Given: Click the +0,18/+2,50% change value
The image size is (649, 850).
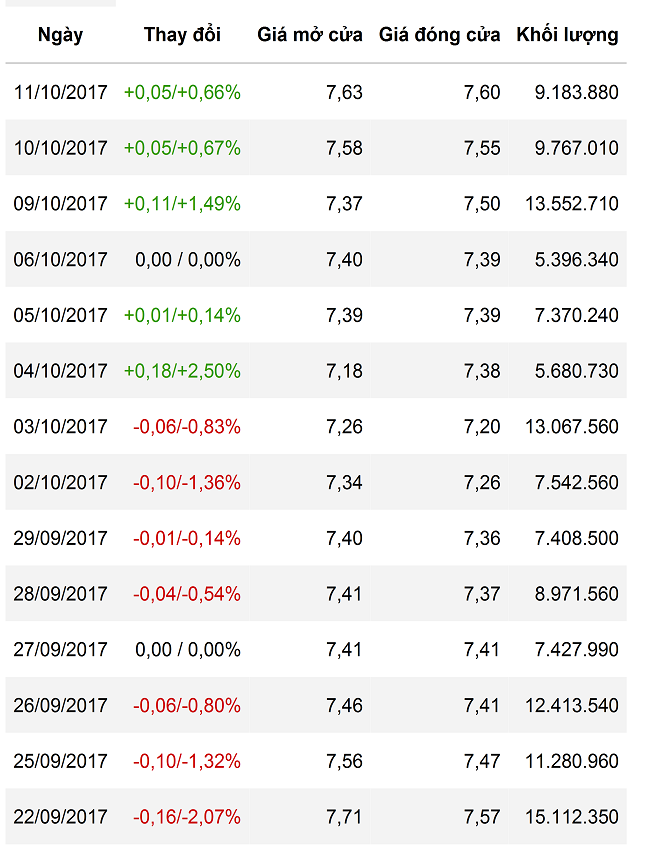Looking at the screenshot, I should [182, 371].
